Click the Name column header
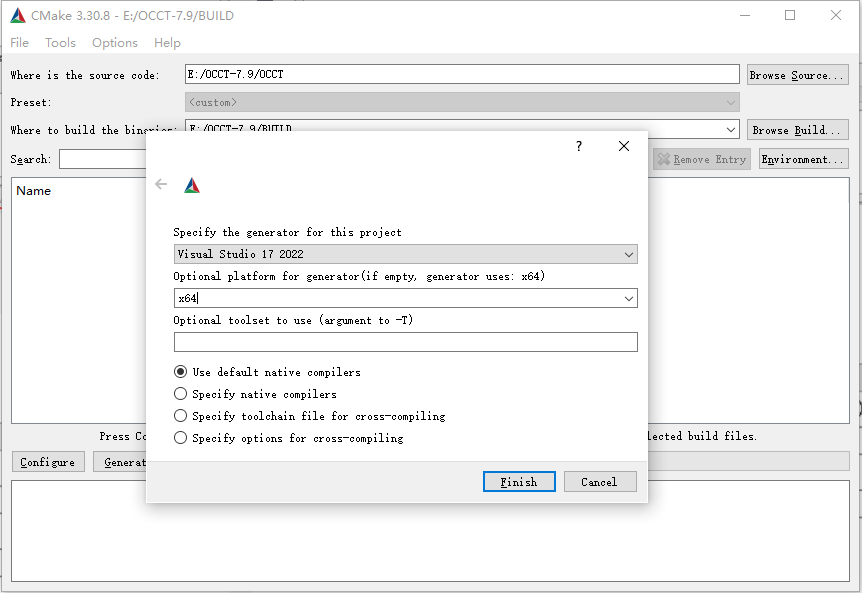 (34, 191)
